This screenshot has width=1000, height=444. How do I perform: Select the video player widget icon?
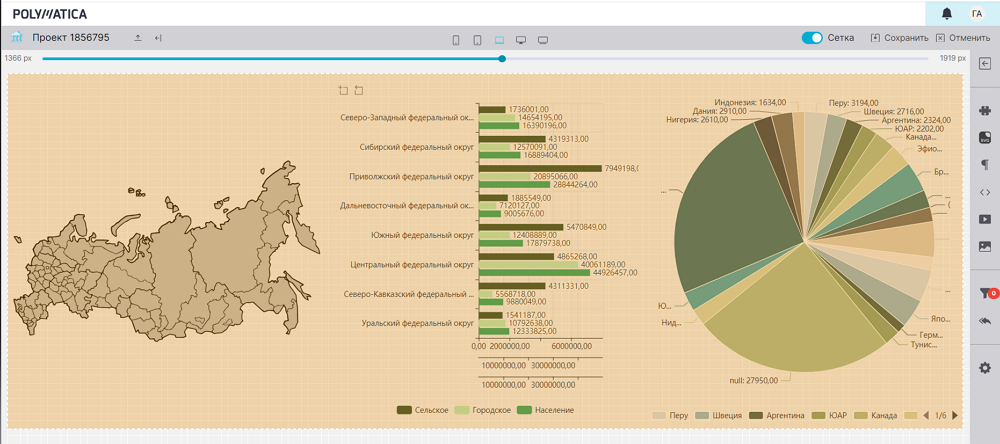tap(984, 219)
